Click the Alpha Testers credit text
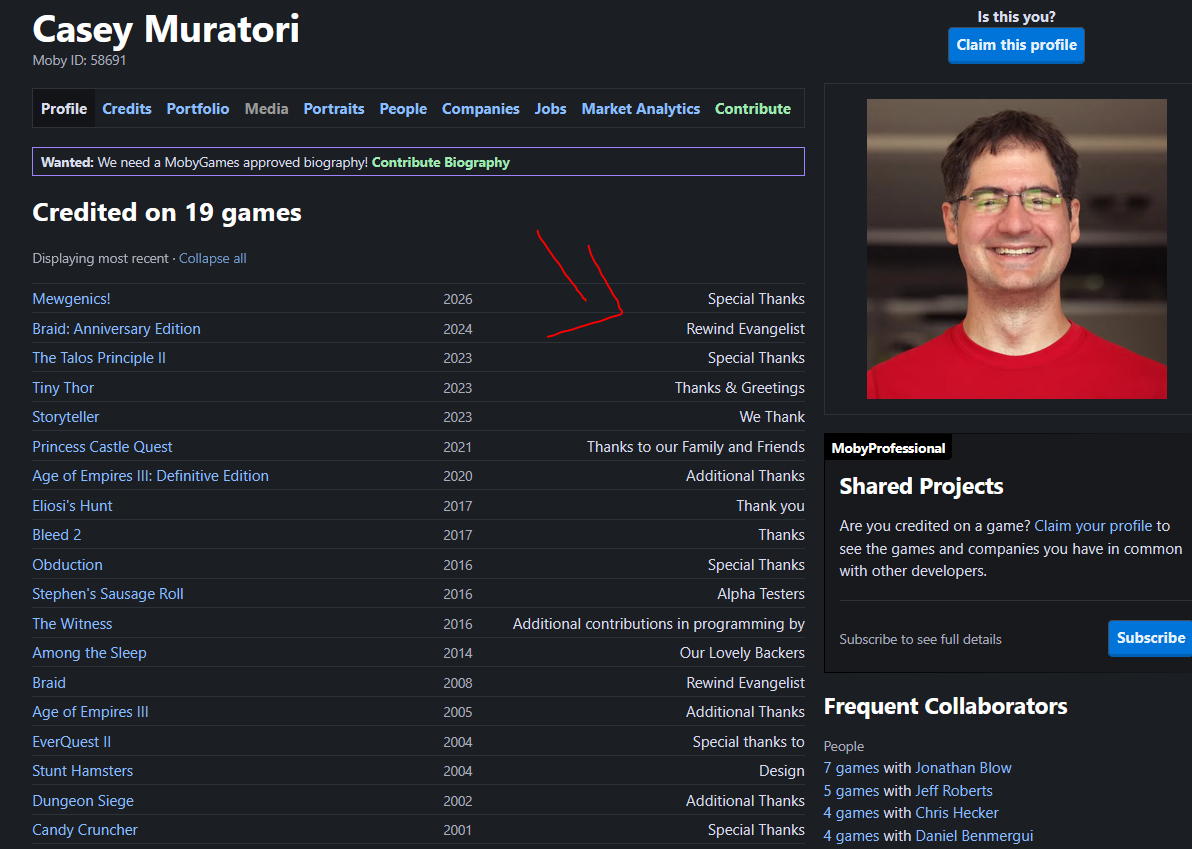The width and height of the screenshot is (1192, 849). (760, 594)
